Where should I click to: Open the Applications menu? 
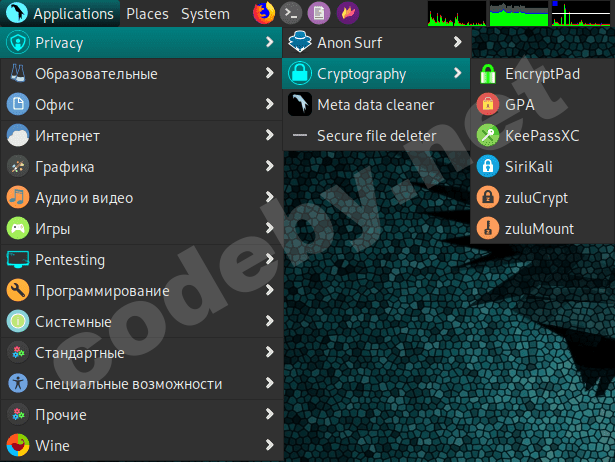click(x=60, y=14)
